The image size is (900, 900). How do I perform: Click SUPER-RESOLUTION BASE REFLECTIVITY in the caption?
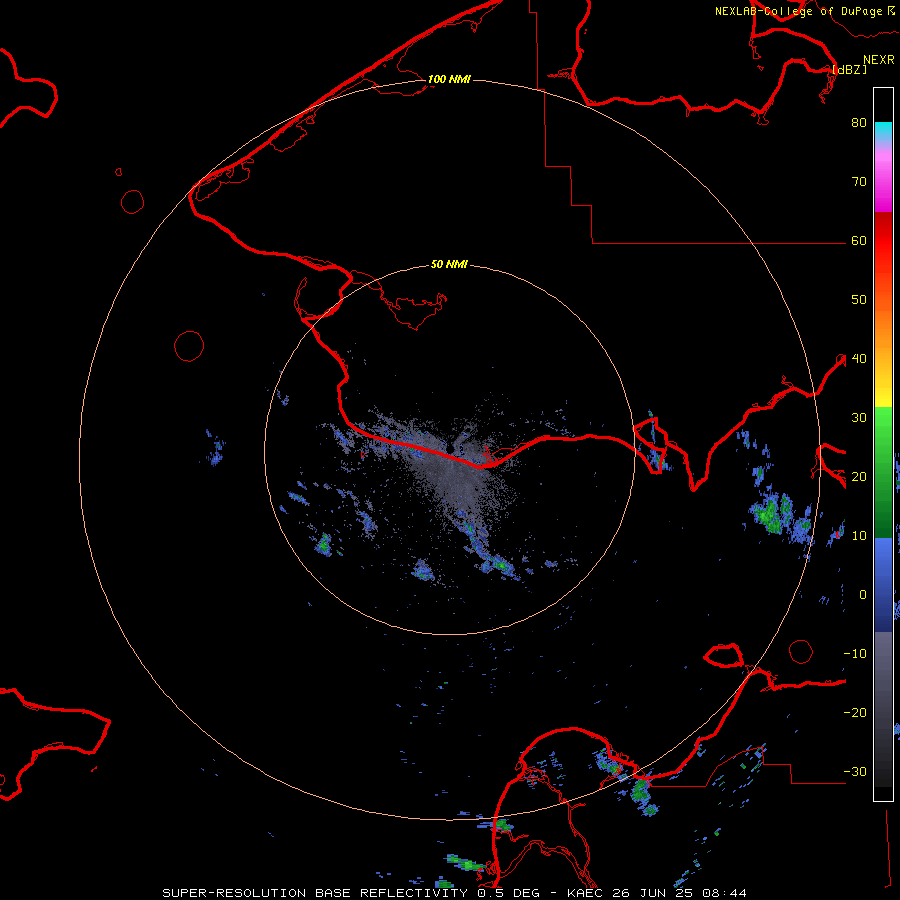315,893
